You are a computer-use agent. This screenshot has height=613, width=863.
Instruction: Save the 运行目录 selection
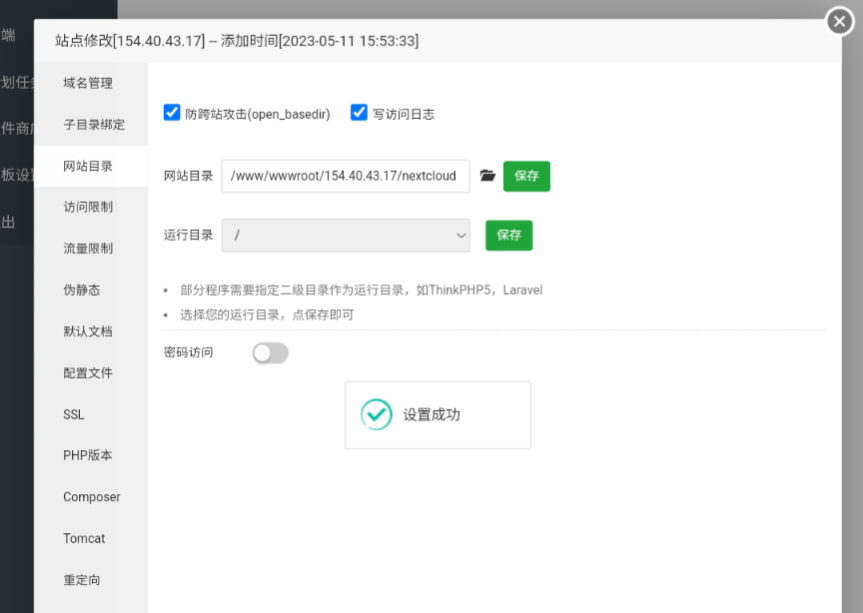pos(508,236)
